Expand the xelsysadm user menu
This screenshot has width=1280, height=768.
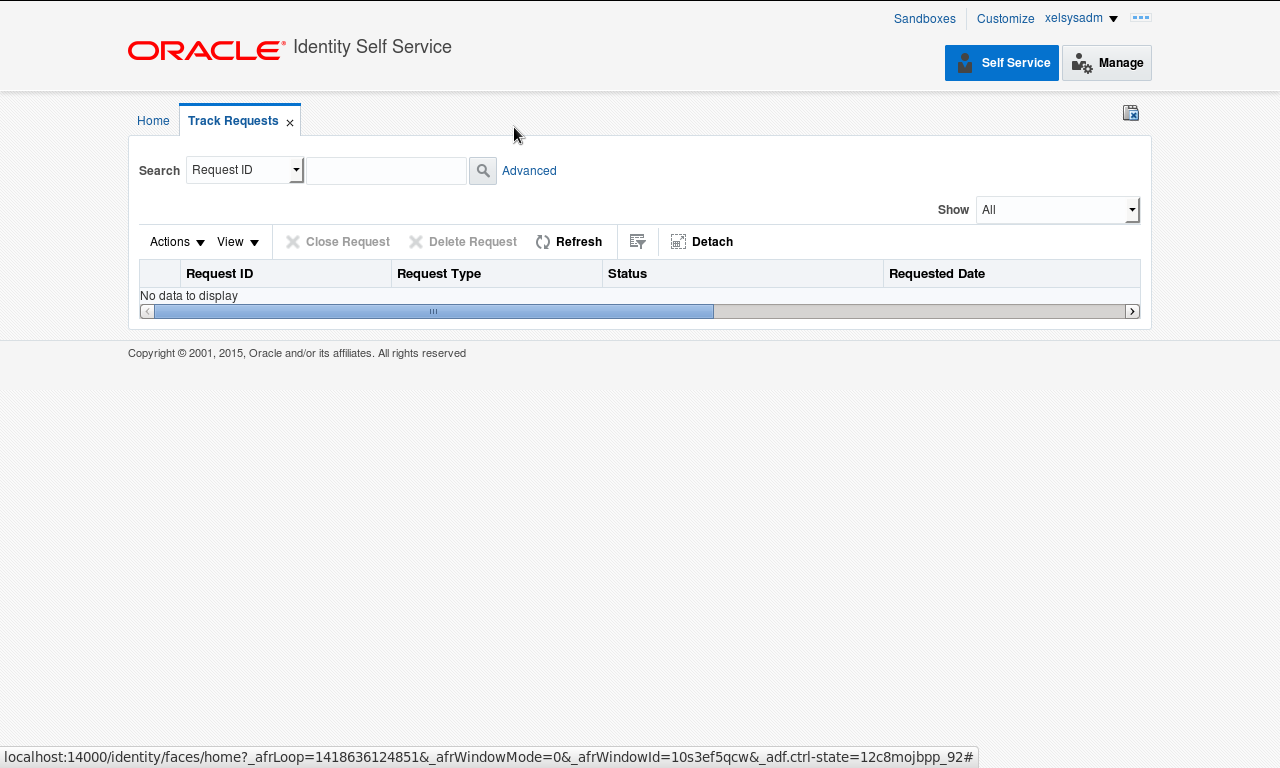point(1112,18)
